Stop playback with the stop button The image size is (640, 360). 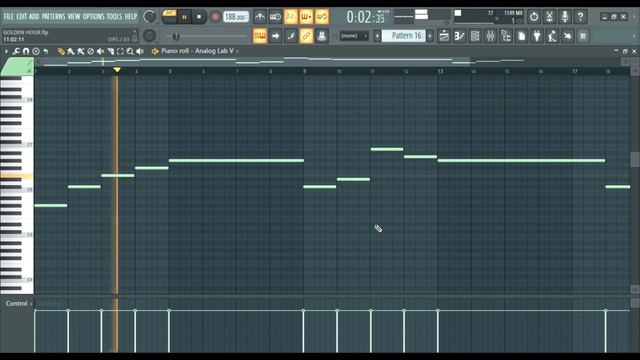[199, 17]
